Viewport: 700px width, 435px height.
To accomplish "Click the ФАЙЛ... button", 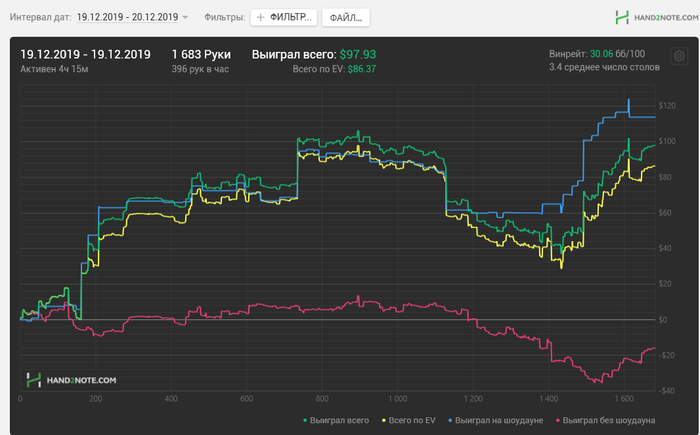I will coord(346,17).
